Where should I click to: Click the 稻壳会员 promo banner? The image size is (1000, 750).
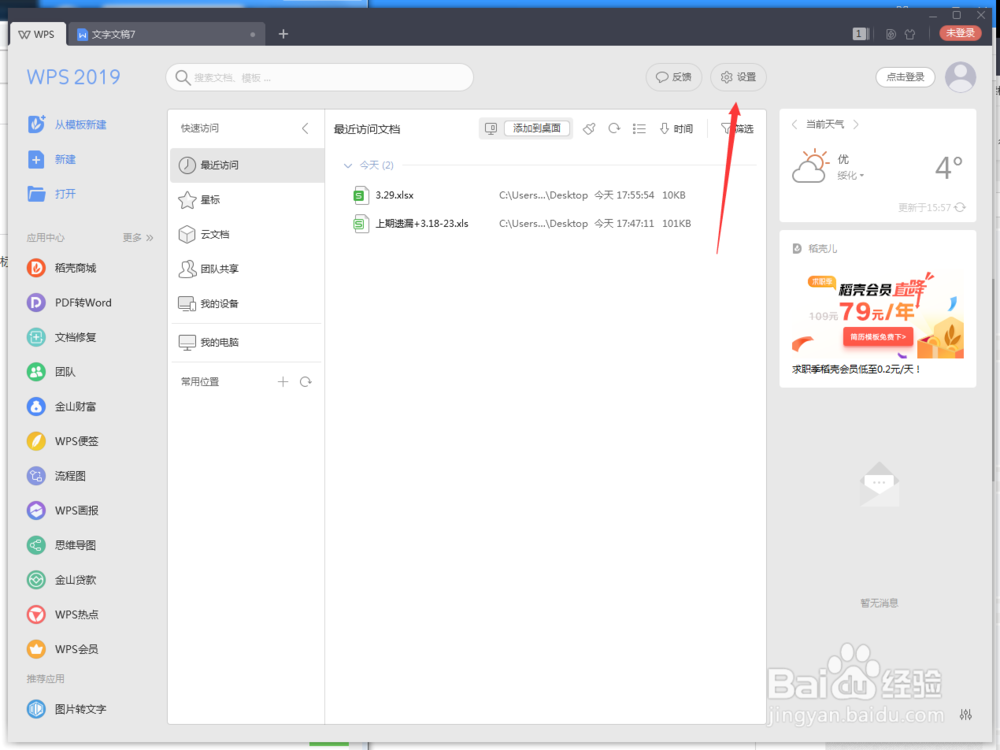(878, 317)
